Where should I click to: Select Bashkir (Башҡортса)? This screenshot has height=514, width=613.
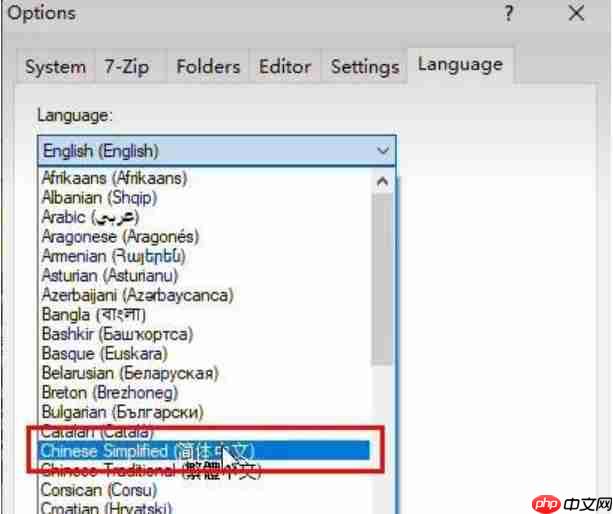coord(205,334)
